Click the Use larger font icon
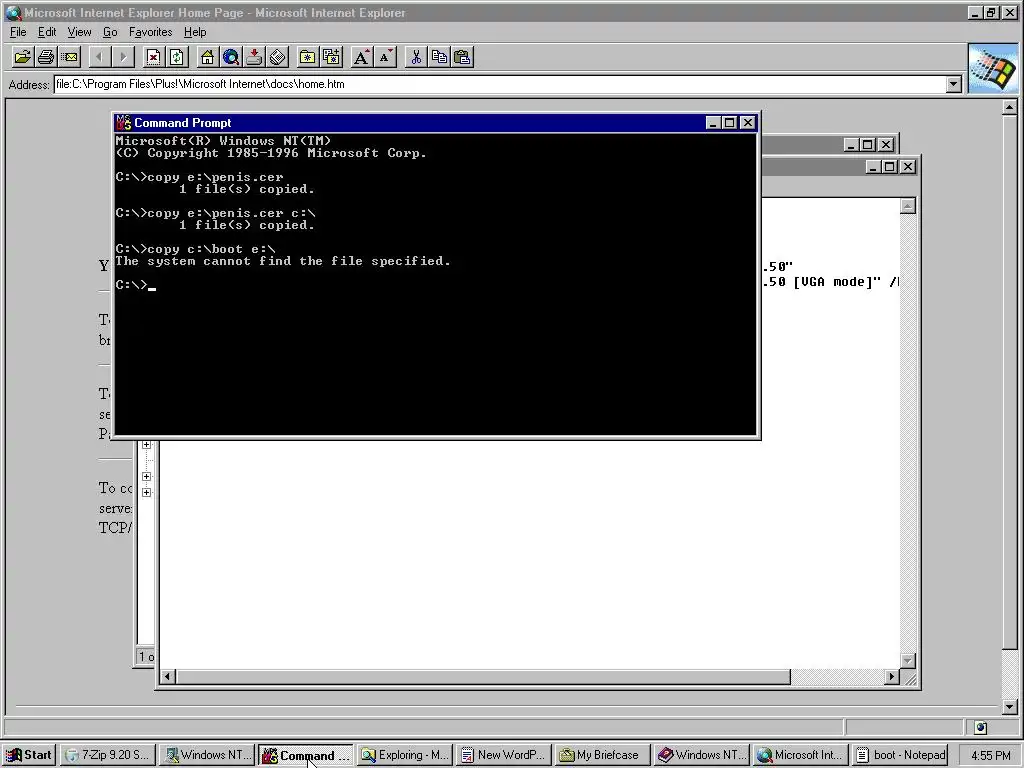The image size is (1024, 768). [361, 57]
